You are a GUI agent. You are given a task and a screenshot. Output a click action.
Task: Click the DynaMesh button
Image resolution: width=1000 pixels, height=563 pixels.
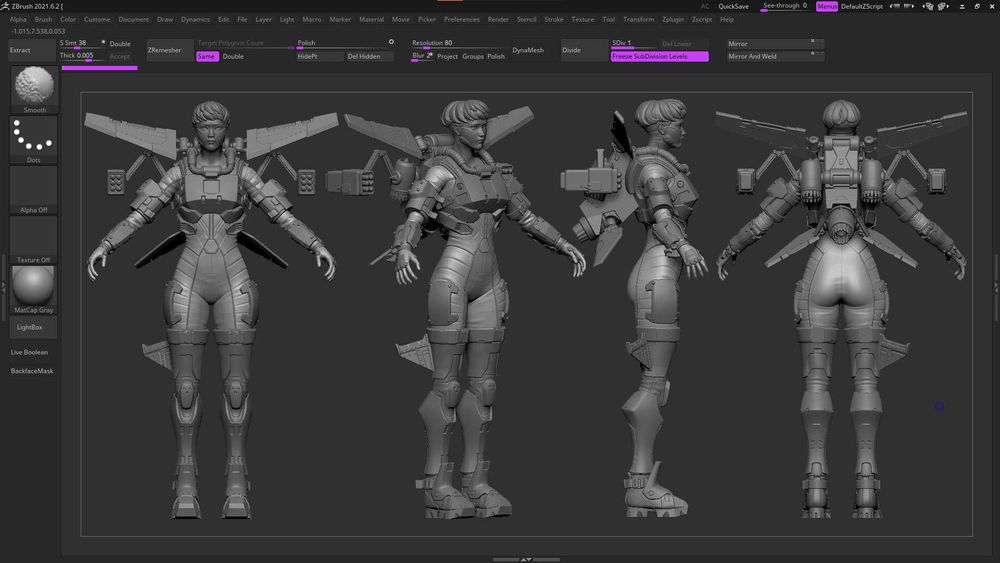point(533,50)
